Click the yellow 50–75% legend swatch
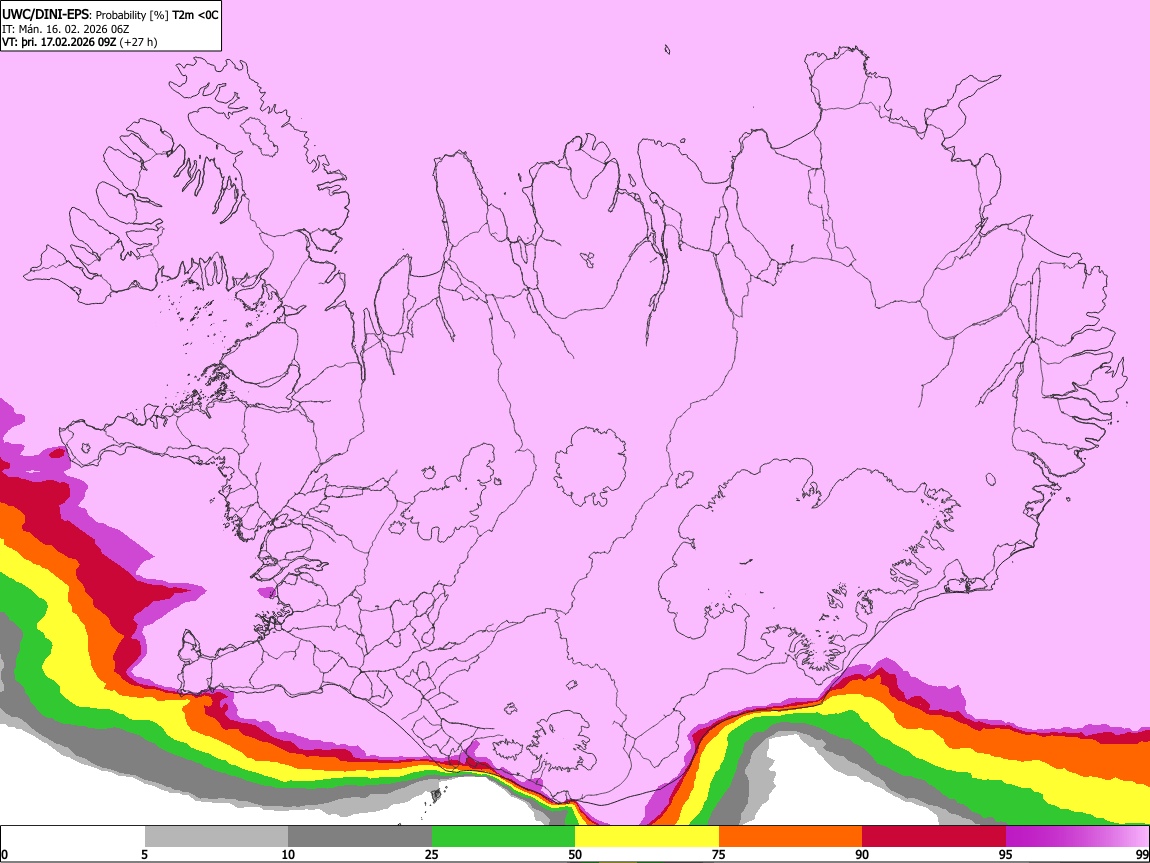The width and height of the screenshot is (1150, 863). (647, 837)
